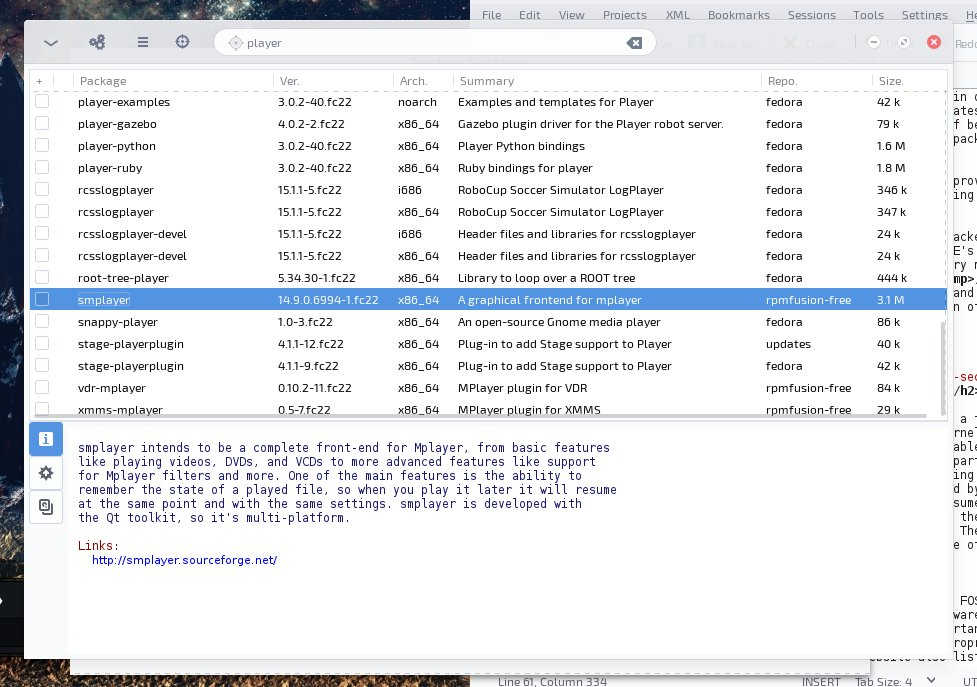977x687 pixels.
Task: Click the 'An open-source Gnome media player' summary
Action: tap(559, 322)
